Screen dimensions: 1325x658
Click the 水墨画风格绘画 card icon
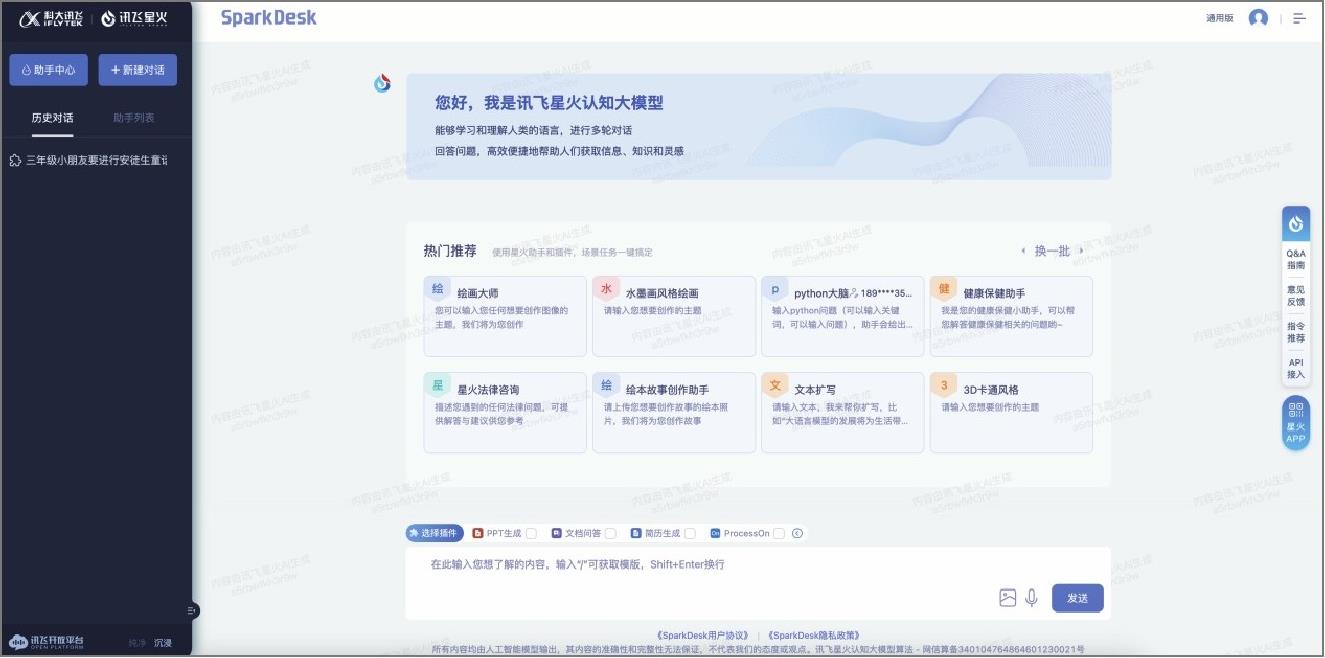pos(605,288)
